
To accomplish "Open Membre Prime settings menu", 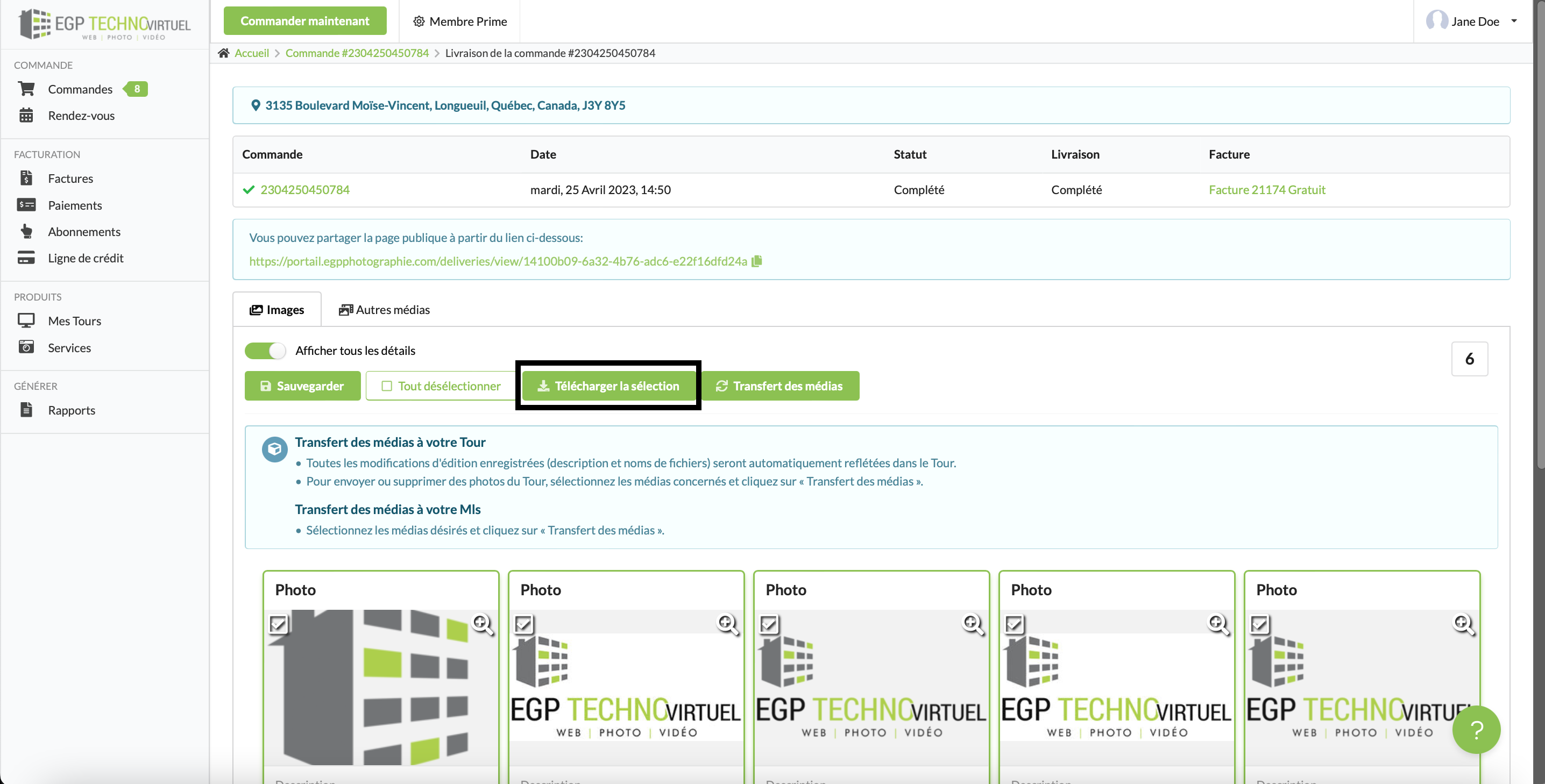I will [x=460, y=22].
